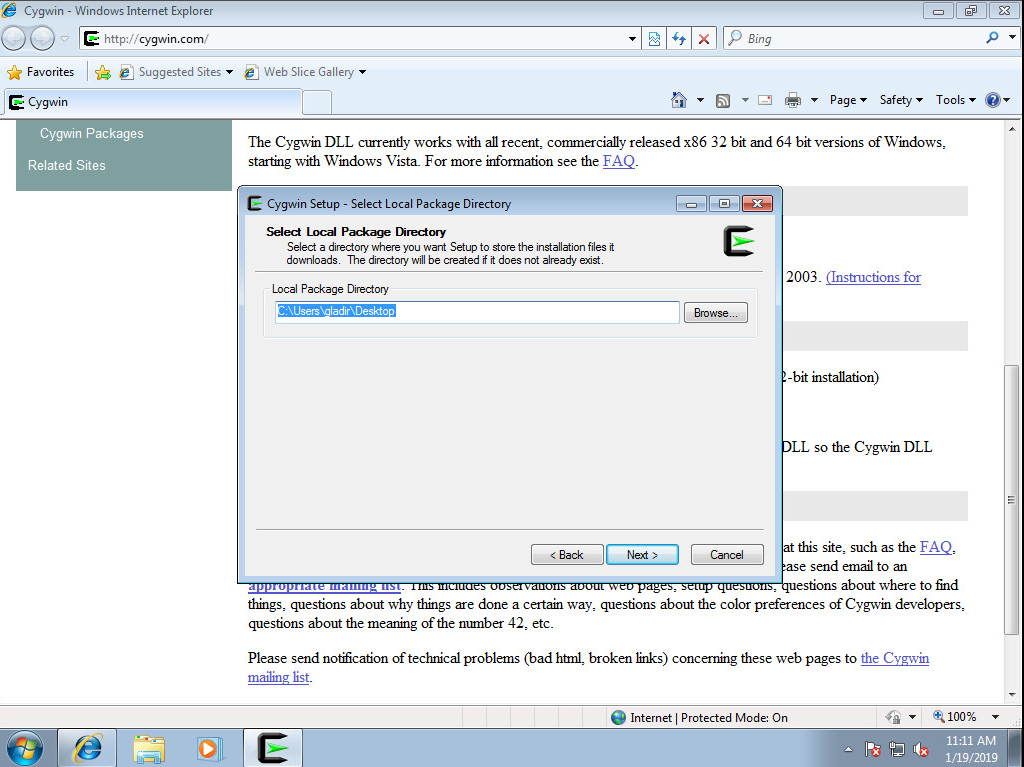Viewport: 1024px width, 767px height.
Task: Click the magnifier search icon
Action: [x=993, y=38]
